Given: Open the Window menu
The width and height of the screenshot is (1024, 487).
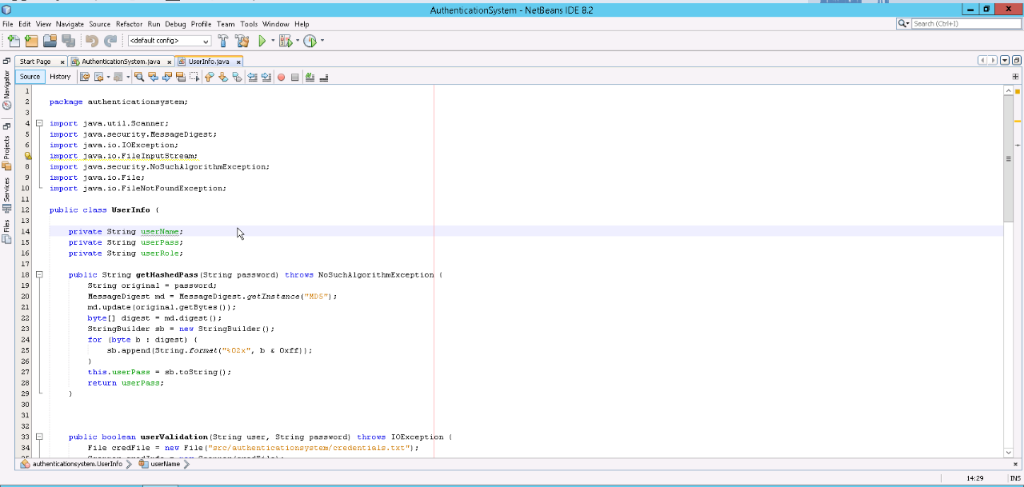Looking at the screenshot, I should [x=276, y=24].
